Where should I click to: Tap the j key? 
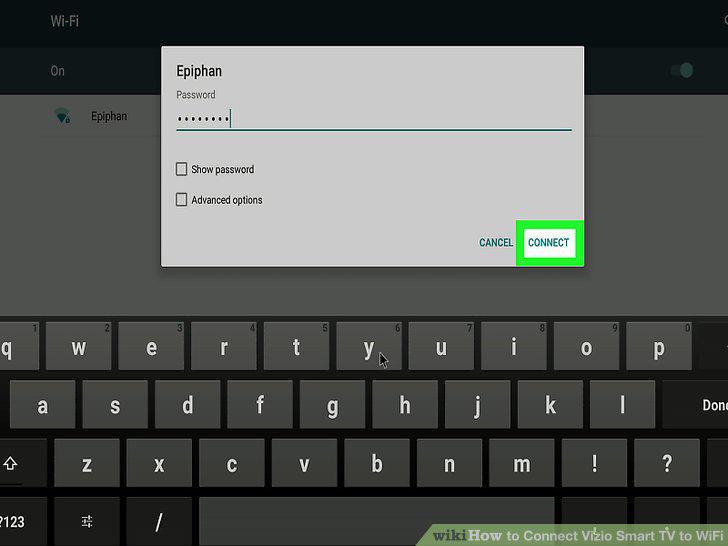[x=477, y=405]
